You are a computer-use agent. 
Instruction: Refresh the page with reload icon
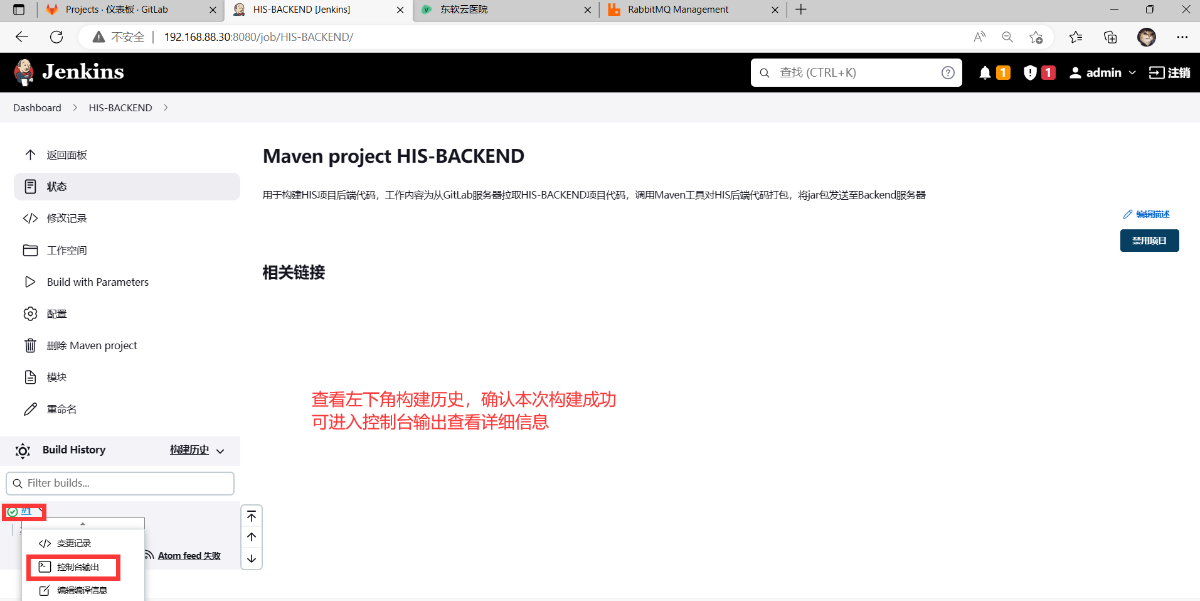(x=57, y=37)
